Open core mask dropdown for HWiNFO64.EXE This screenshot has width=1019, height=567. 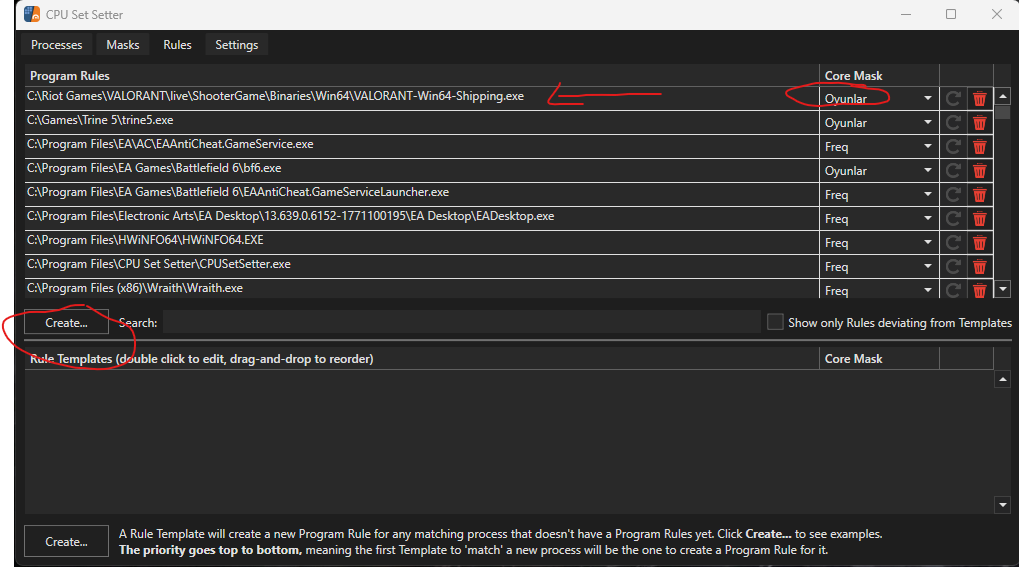pyautogui.click(x=879, y=243)
